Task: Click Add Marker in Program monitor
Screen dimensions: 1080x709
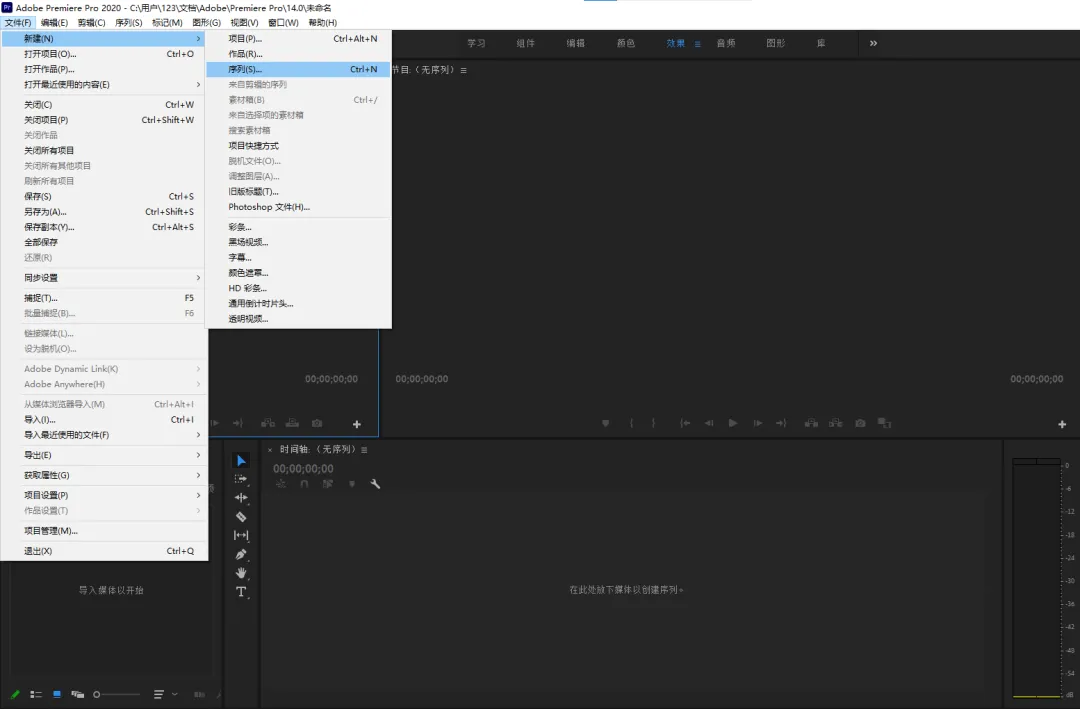Action: (605, 423)
